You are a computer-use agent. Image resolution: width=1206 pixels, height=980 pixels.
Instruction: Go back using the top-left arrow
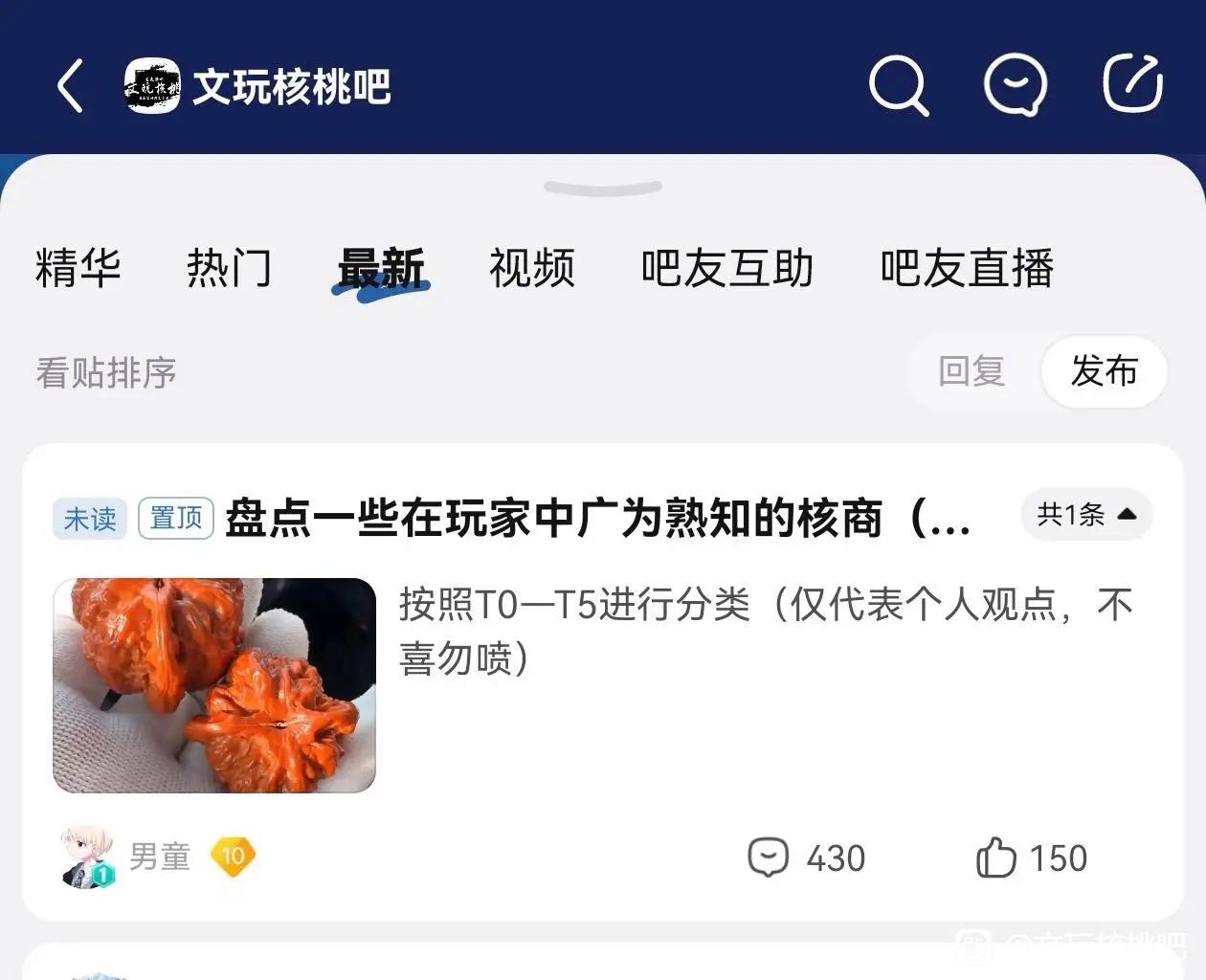pos(71,86)
